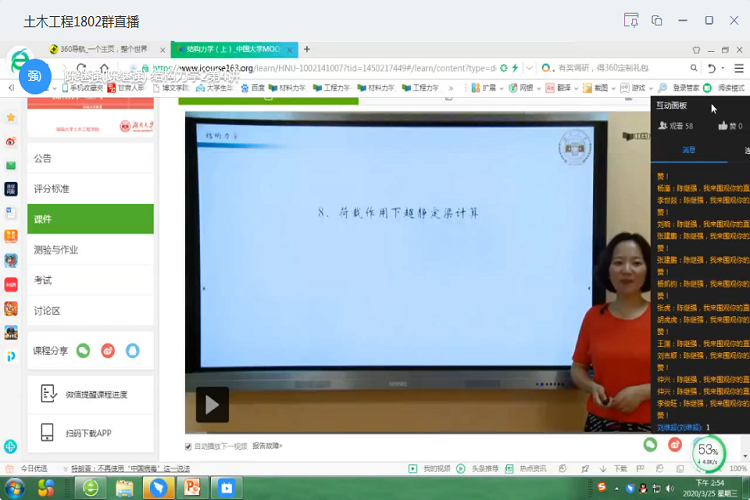Click the thumbs-up like icon in interaction panel
The image size is (750, 500).
(x=723, y=127)
